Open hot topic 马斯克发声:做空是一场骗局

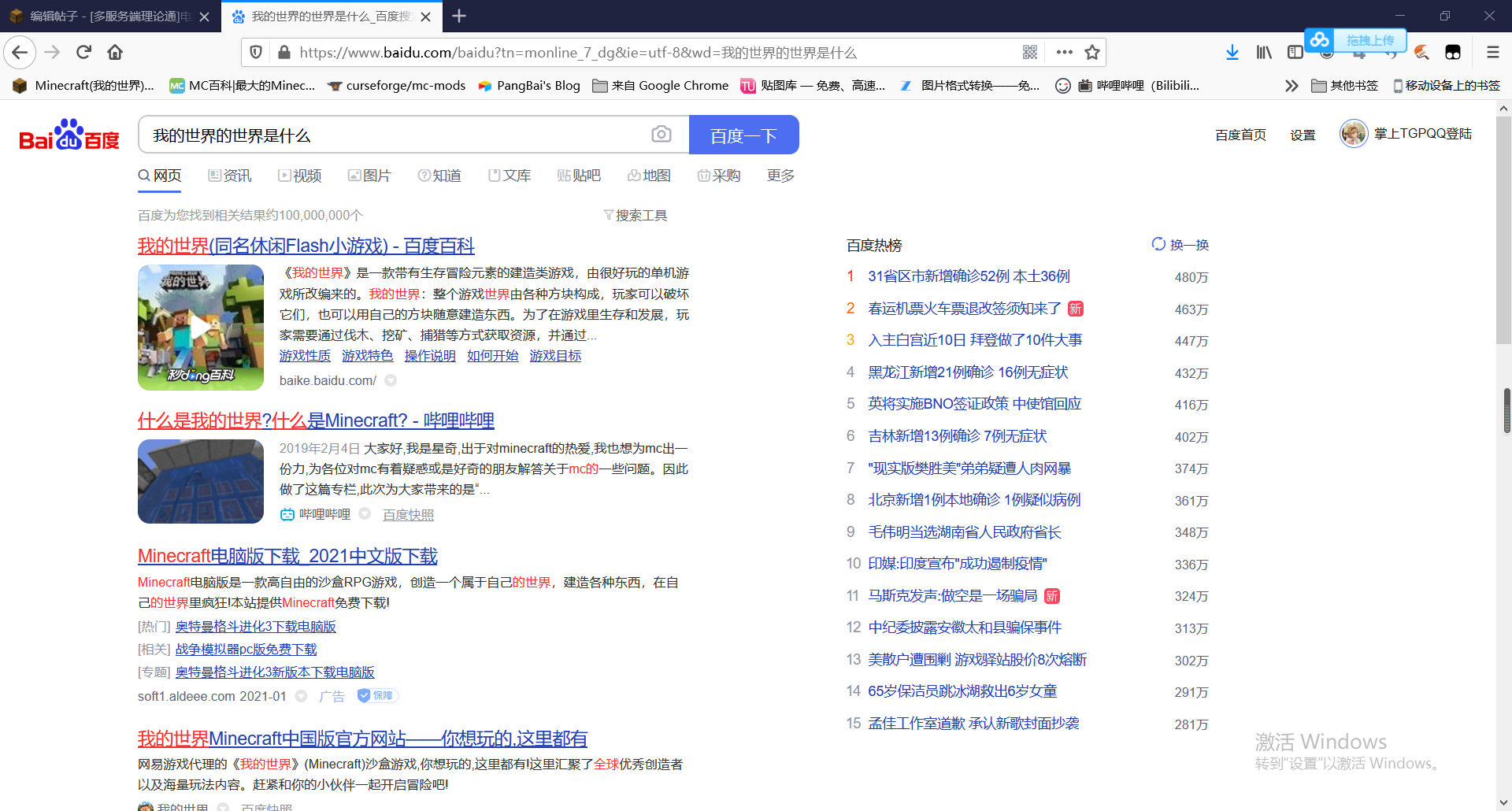click(953, 596)
